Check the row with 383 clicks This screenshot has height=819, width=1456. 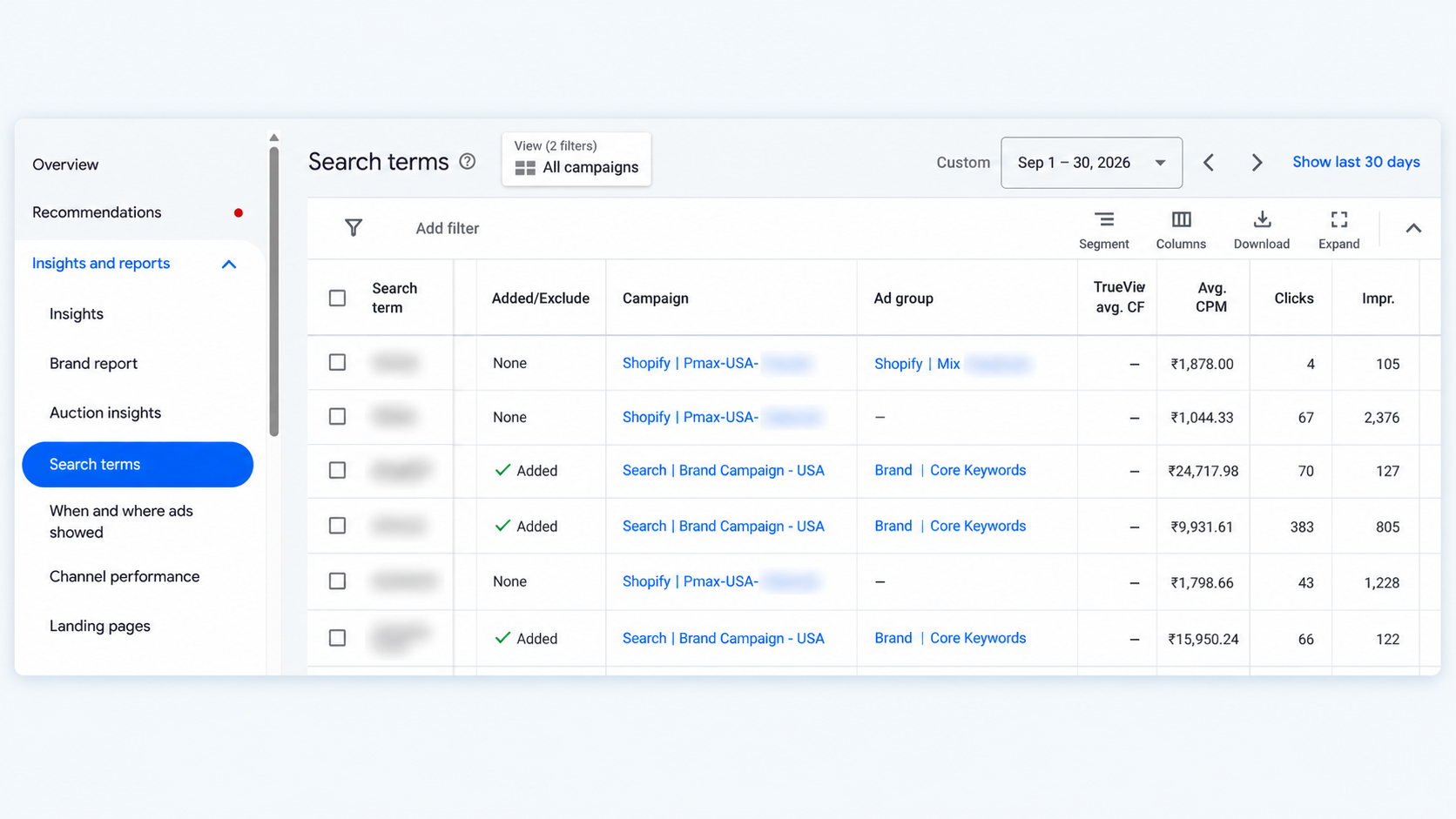337,526
